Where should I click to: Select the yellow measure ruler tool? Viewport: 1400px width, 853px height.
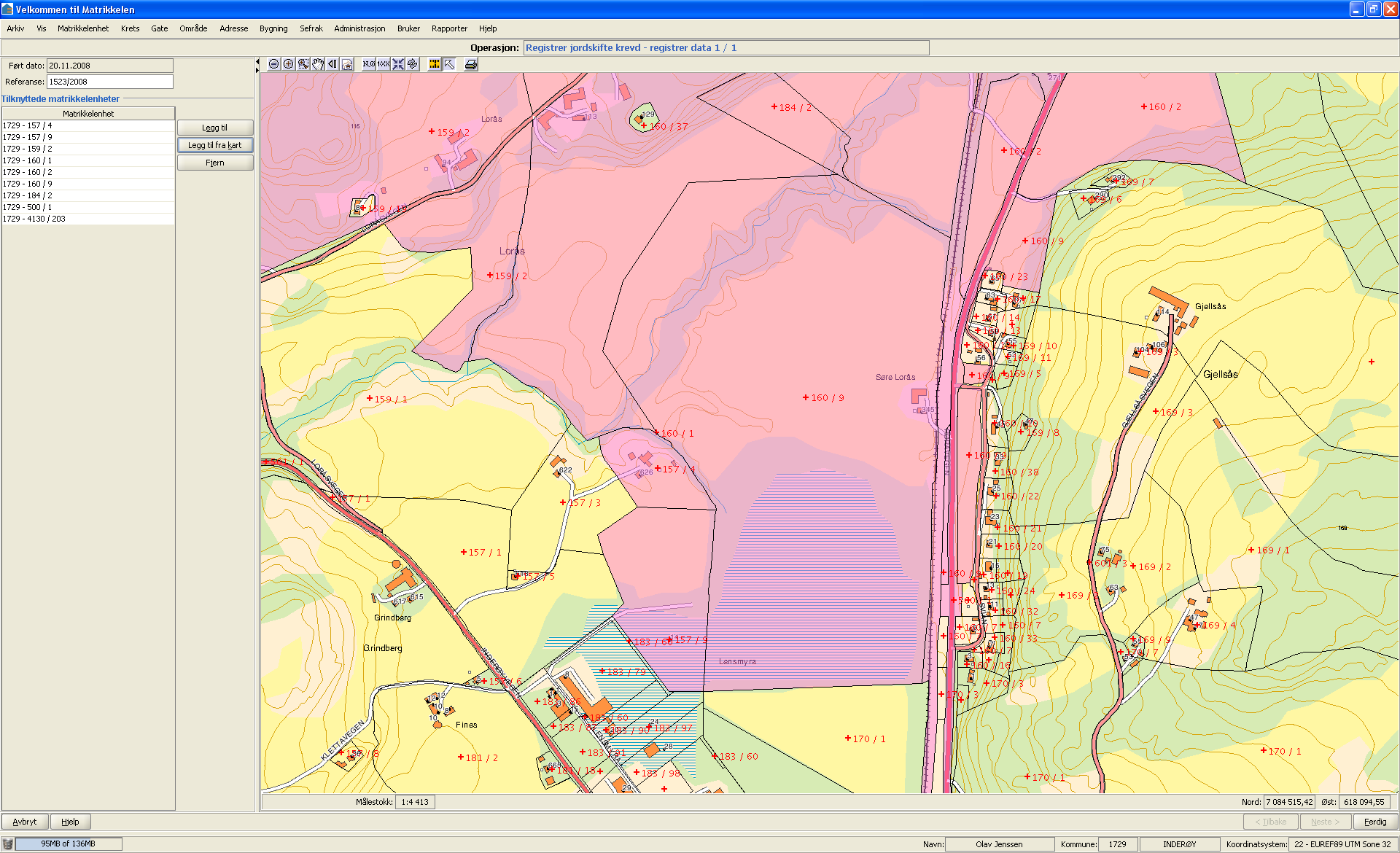tap(435, 64)
